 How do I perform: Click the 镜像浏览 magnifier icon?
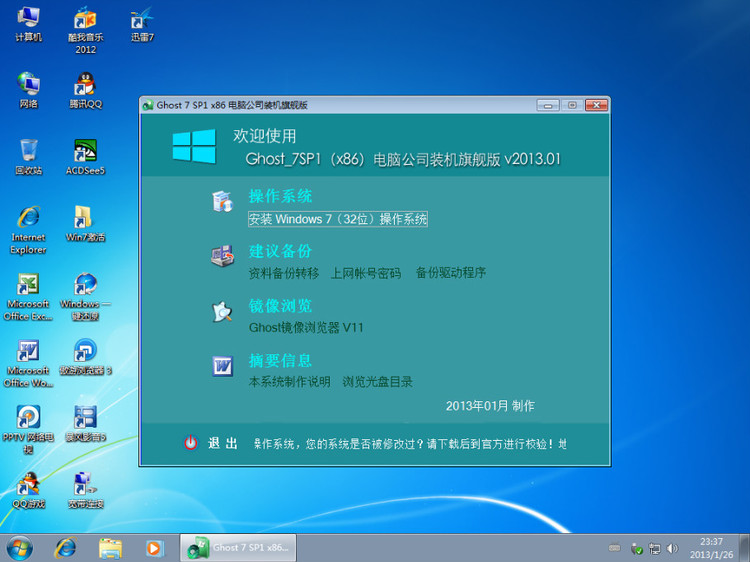click(221, 311)
